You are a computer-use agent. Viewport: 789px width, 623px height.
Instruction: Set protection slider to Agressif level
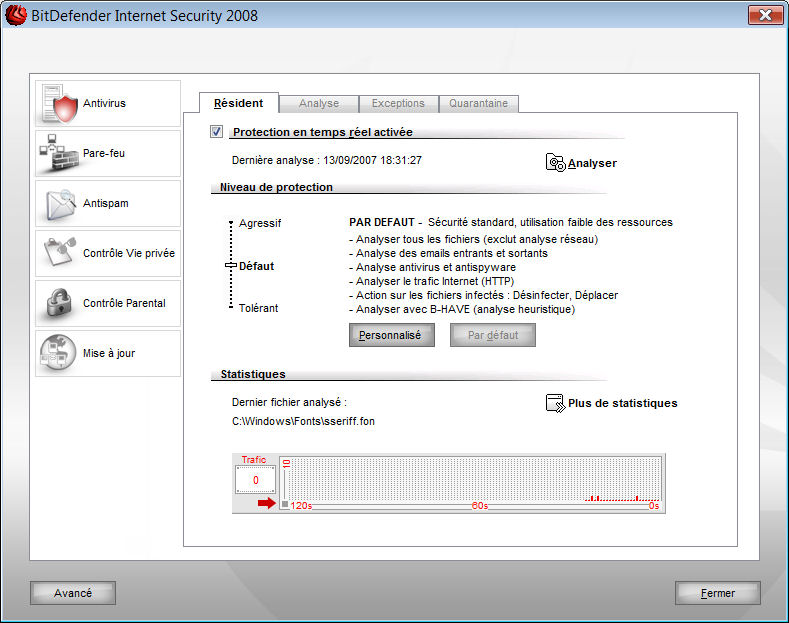230,224
